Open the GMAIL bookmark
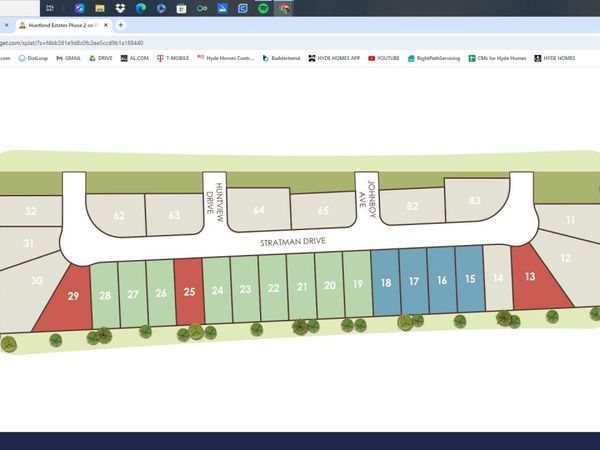This screenshot has height=450, width=600. click(67, 58)
